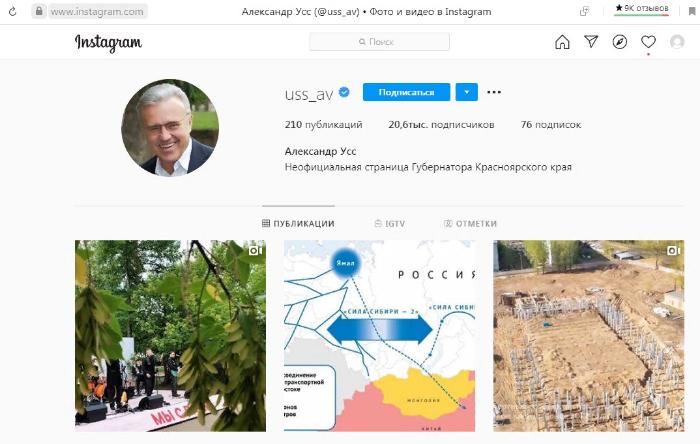Click the Подписаться follow button

pos(406,92)
